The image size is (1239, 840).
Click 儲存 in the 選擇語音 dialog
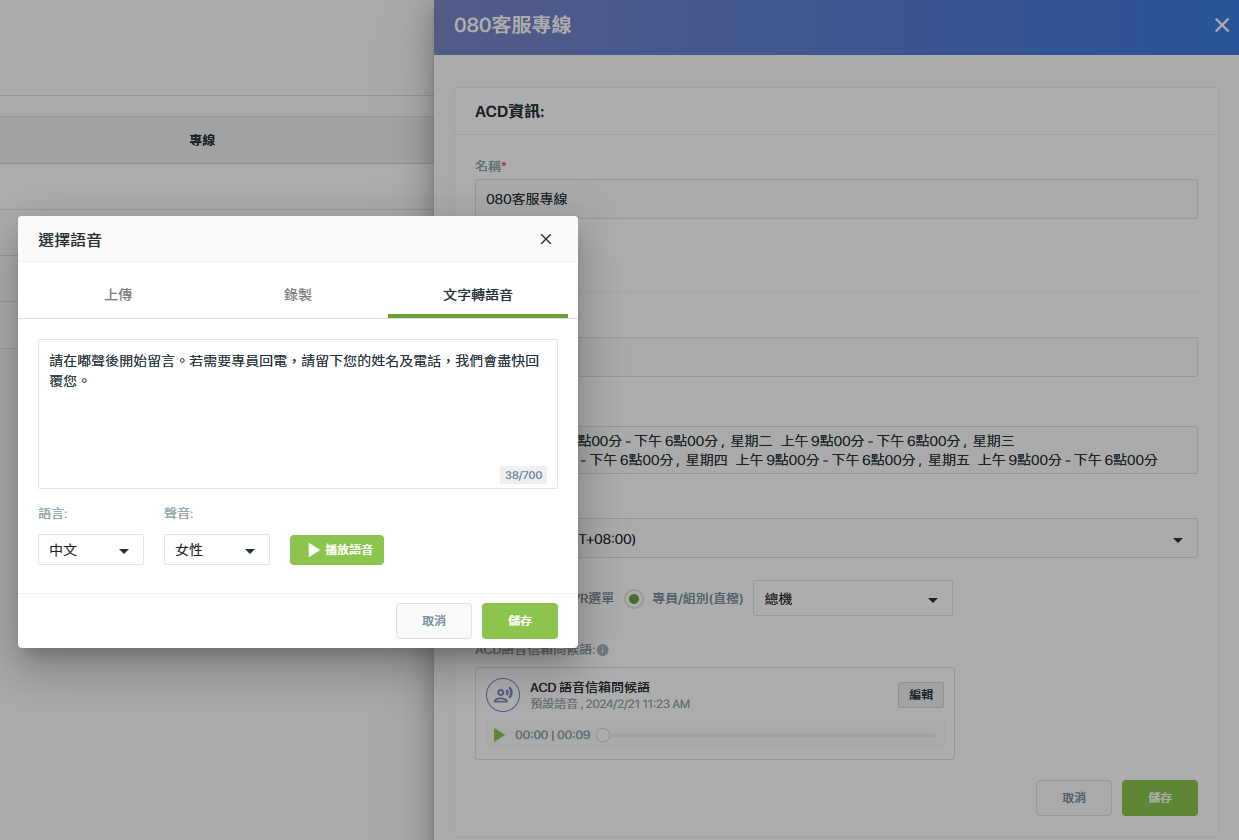point(520,621)
